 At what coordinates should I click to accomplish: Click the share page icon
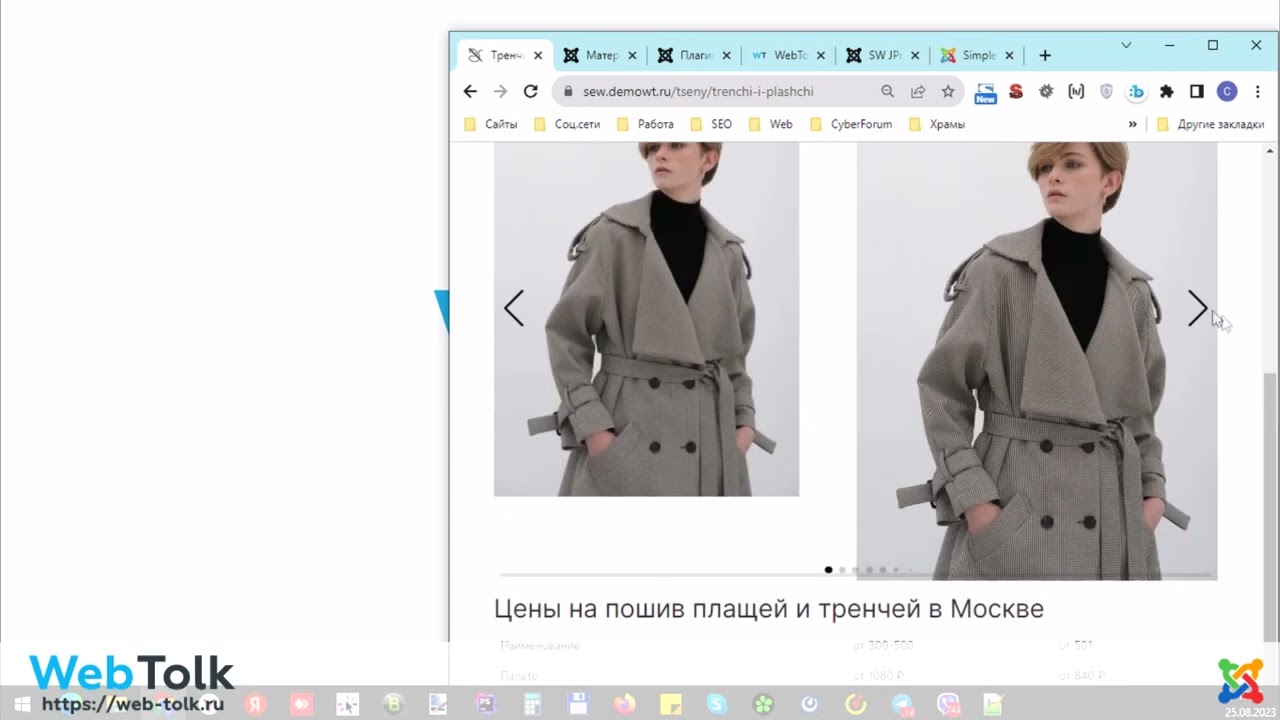pyautogui.click(x=917, y=91)
